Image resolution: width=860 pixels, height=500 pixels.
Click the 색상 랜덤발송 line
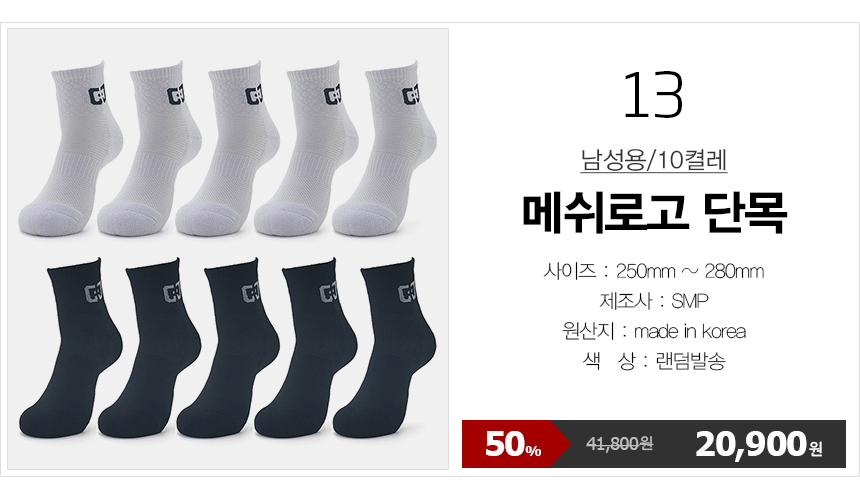point(654,361)
